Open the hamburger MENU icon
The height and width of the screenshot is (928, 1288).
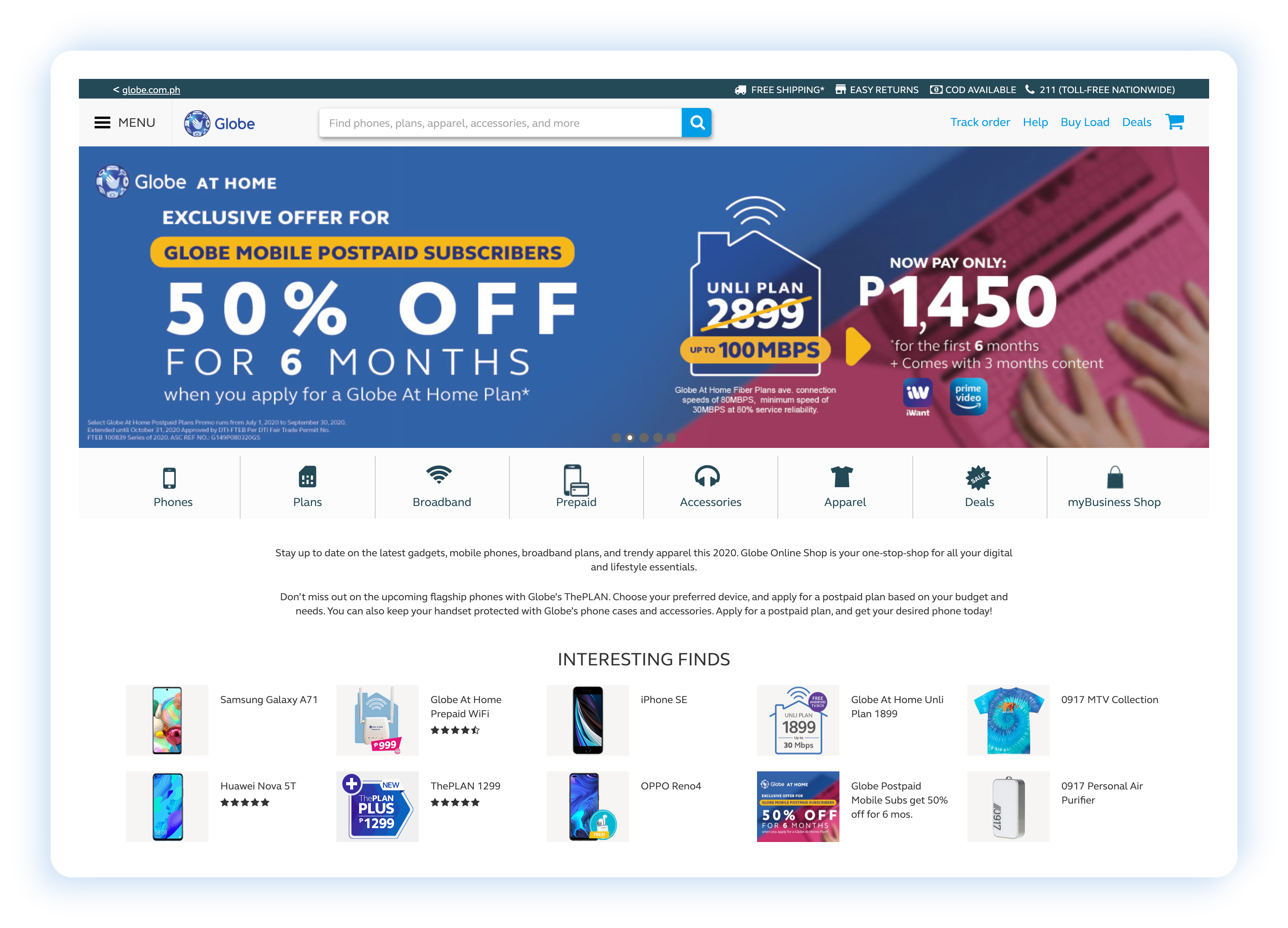coord(102,122)
